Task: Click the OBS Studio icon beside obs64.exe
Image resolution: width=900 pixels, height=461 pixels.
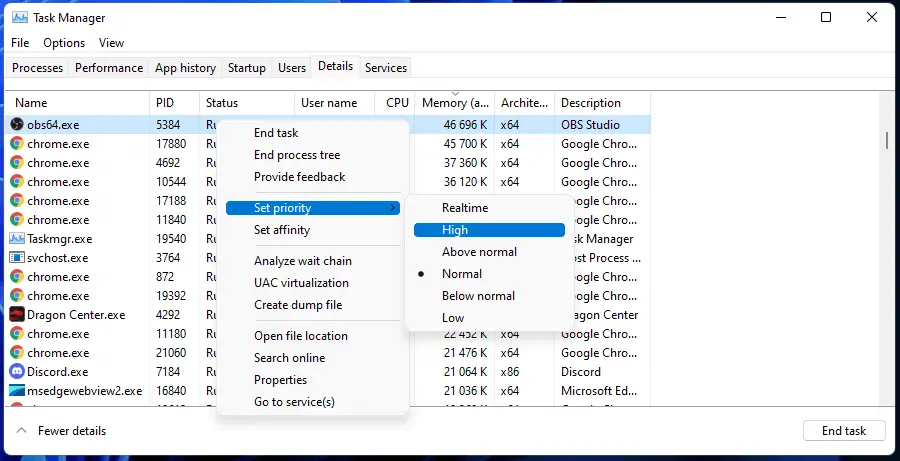Action: click(x=17, y=125)
